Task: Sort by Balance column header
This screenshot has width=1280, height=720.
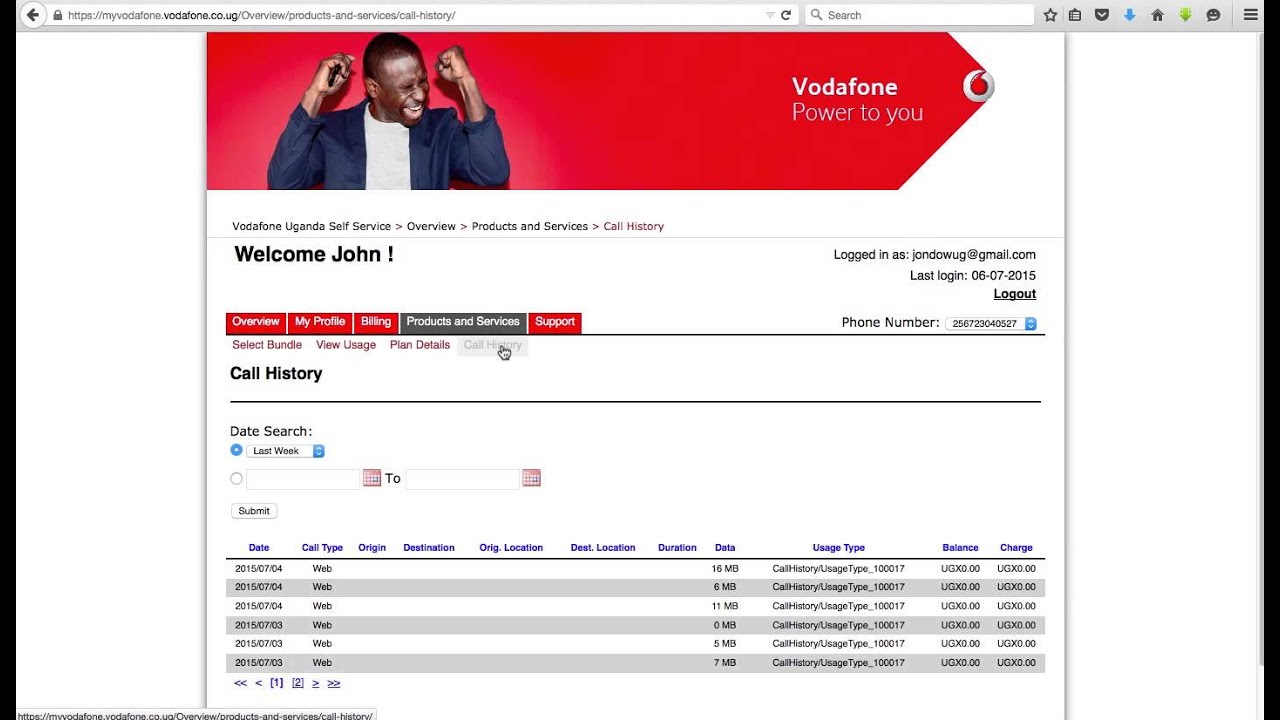Action: pyautogui.click(x=960, y=548)
